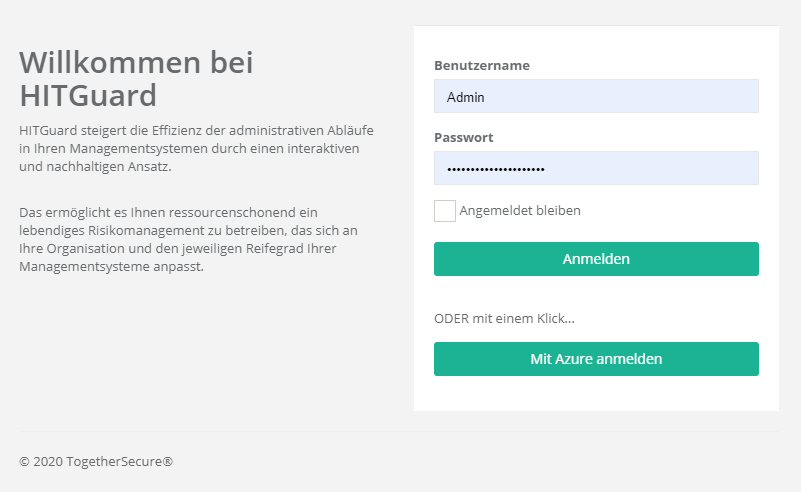801x492 pixels.
Task: Click "und nachhaltigen Ansatz." text line
Action: pyautogui.click(x=96, y=167)
